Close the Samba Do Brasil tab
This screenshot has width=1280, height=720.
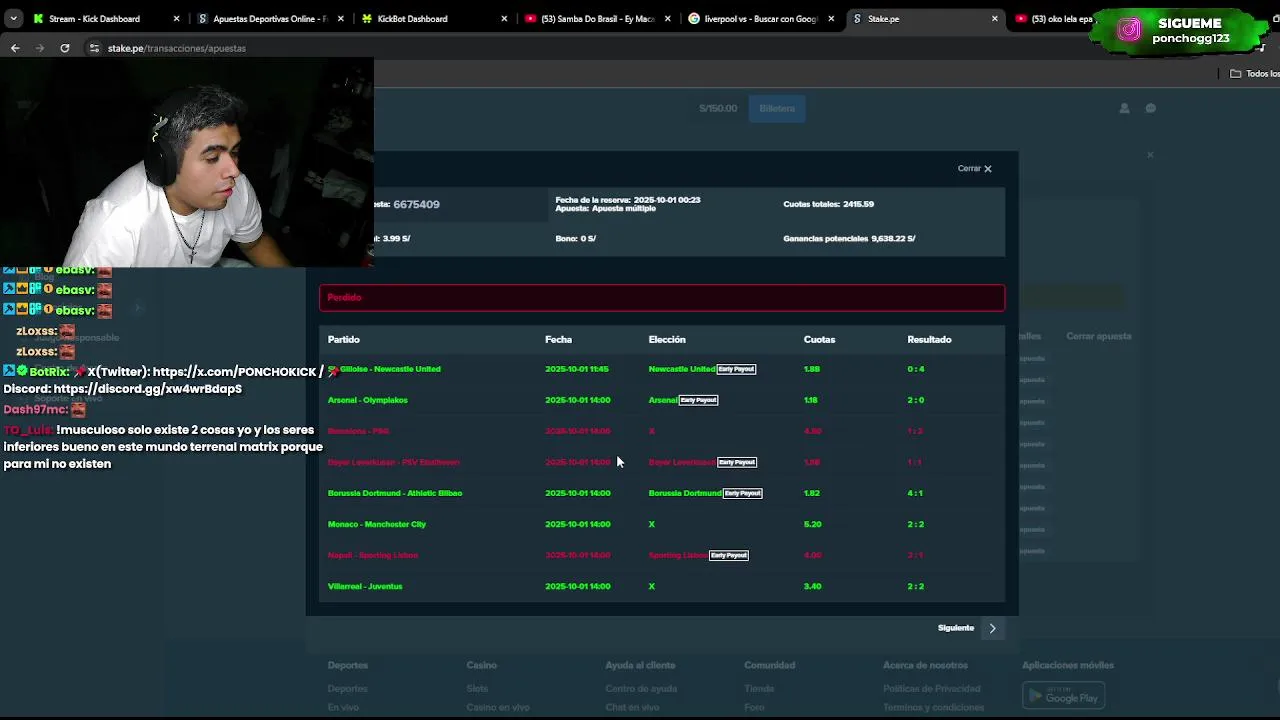[x=668, y=19]
